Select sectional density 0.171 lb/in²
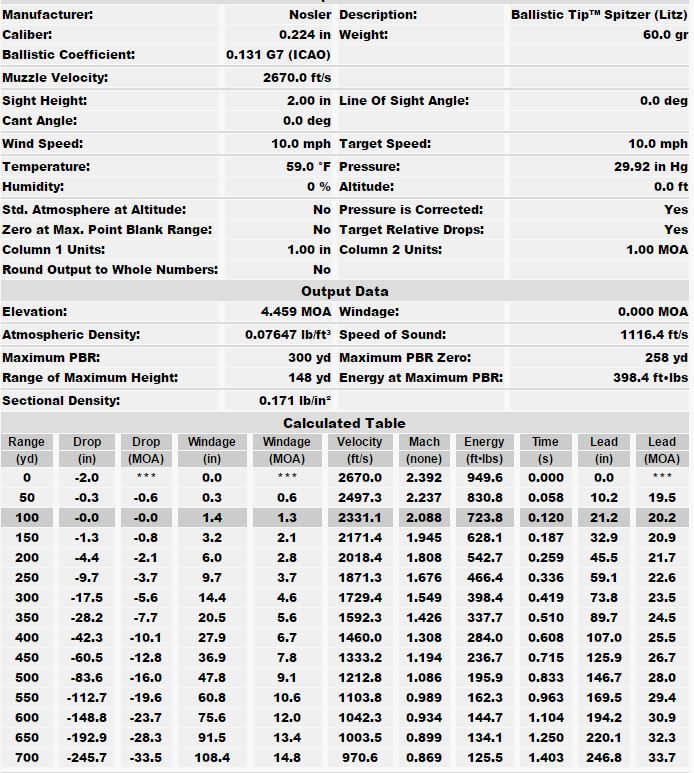 point(295,401)
